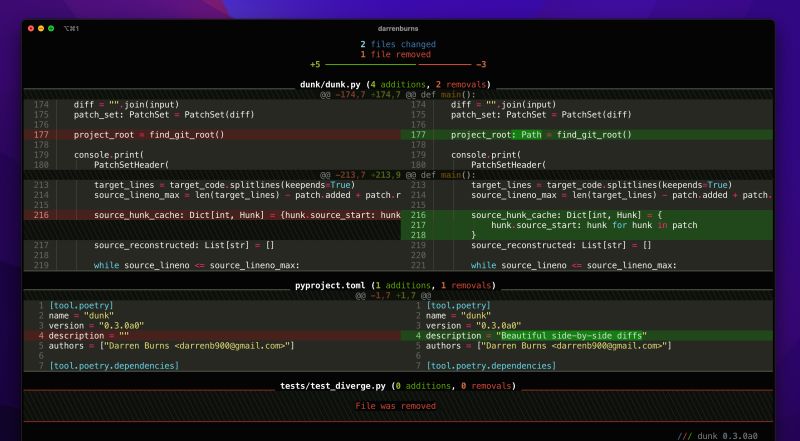
Task: Click the green additions proportion bar
Action: [370, 65]
